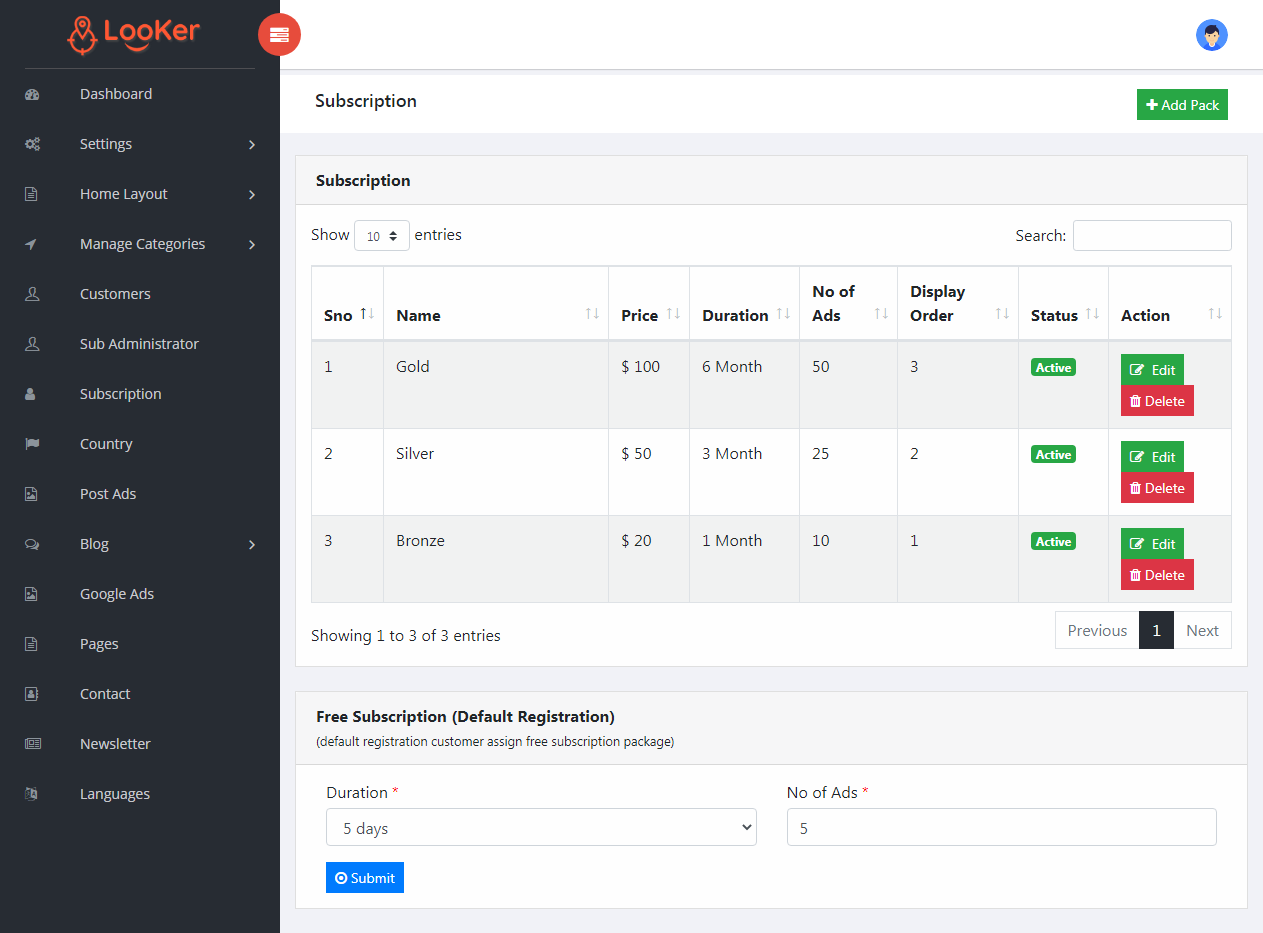Expand the Home Layout submenu chevron

252,195
